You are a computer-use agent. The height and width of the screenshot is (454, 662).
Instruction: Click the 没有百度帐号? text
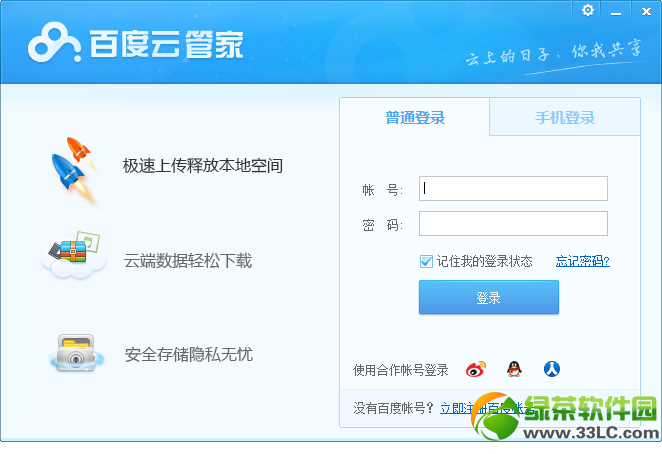393,408
